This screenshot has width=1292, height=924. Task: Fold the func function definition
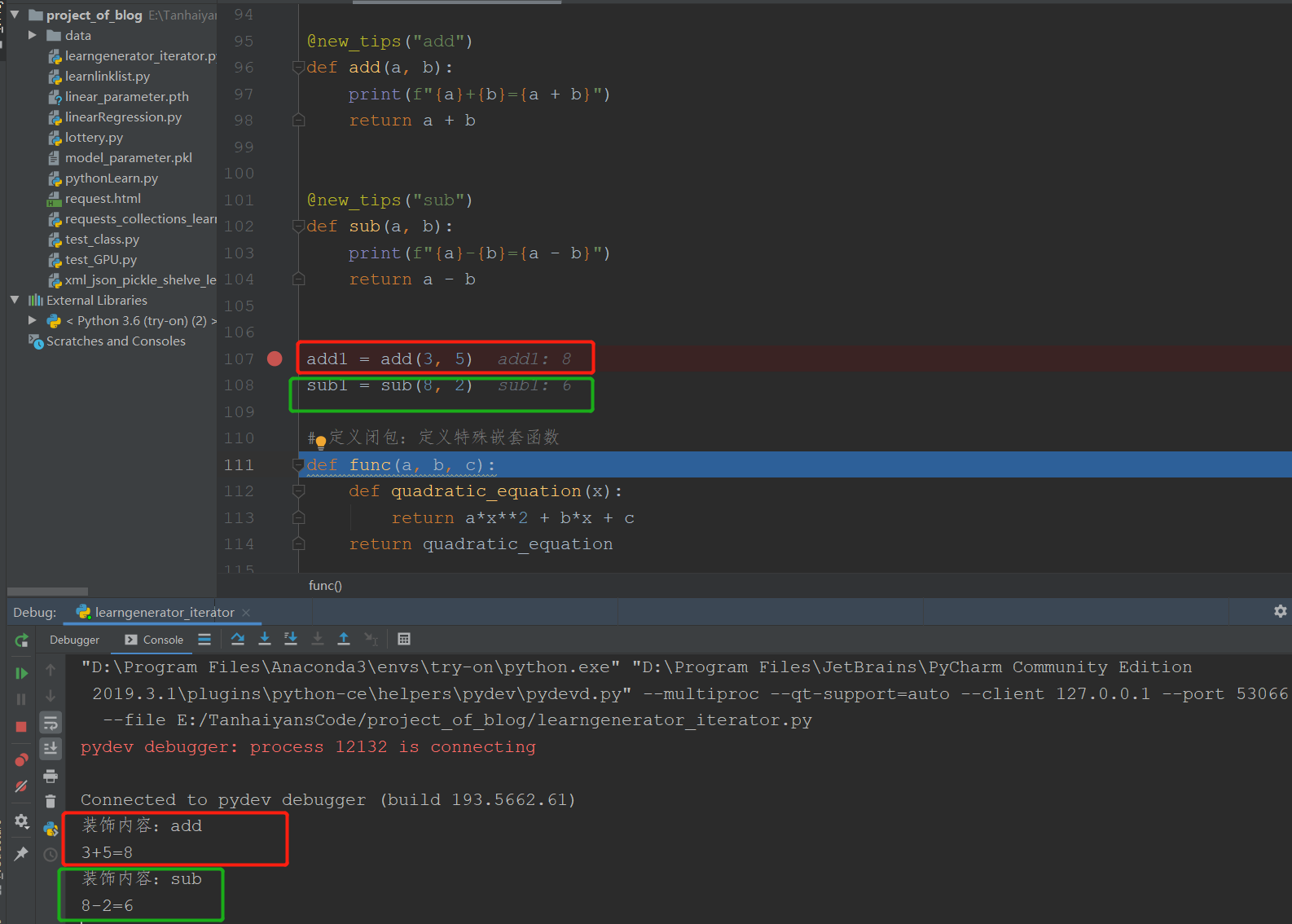pos(298,465)
